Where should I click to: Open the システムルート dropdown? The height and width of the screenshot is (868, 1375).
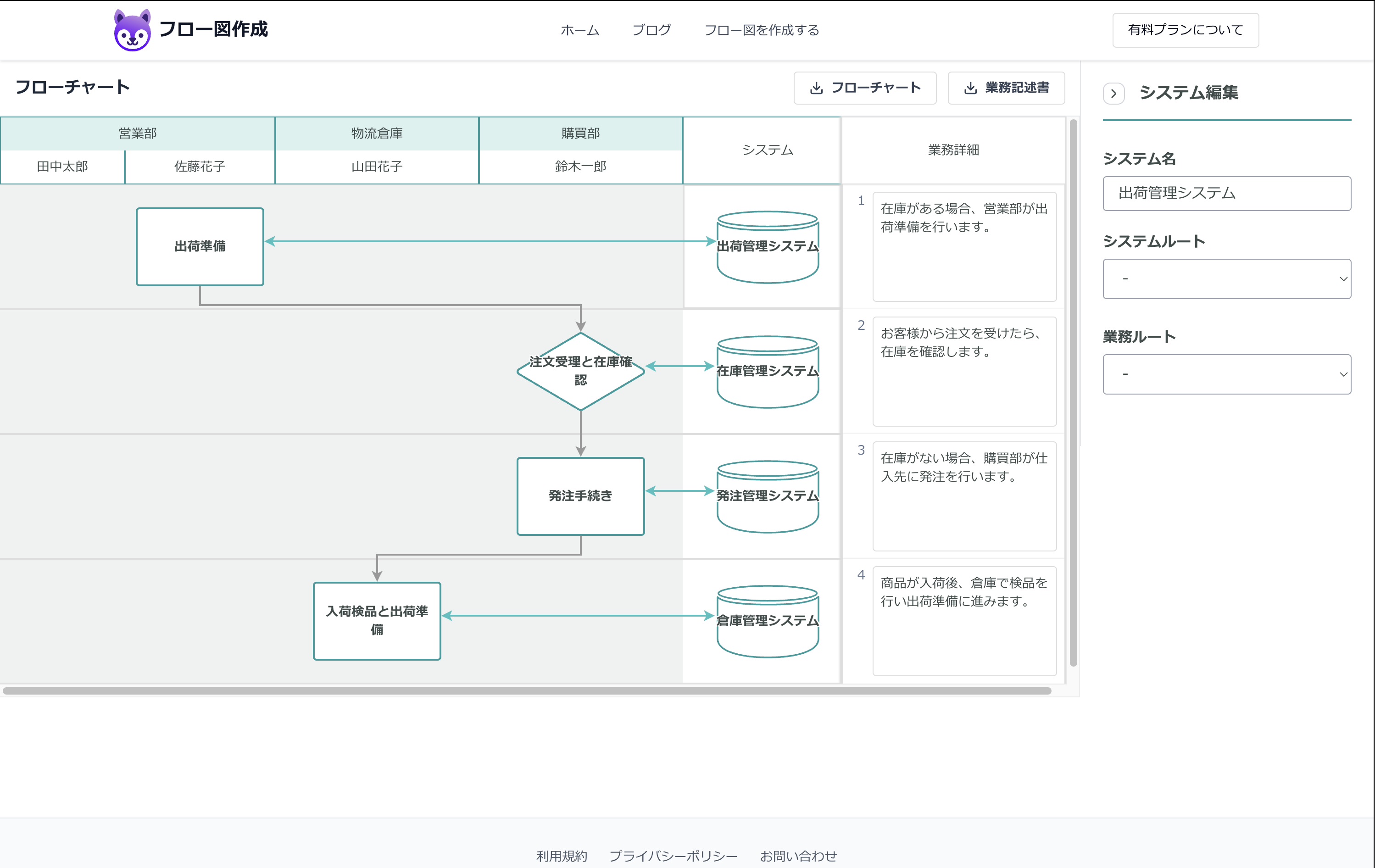pyautogui.click(x=1226, y=278)
